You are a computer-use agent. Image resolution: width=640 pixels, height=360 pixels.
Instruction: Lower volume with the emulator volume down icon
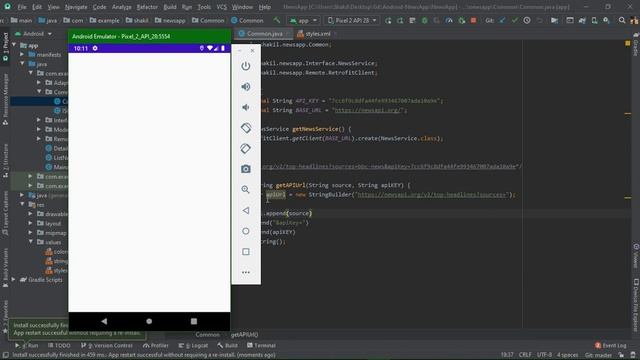point(246,107)
